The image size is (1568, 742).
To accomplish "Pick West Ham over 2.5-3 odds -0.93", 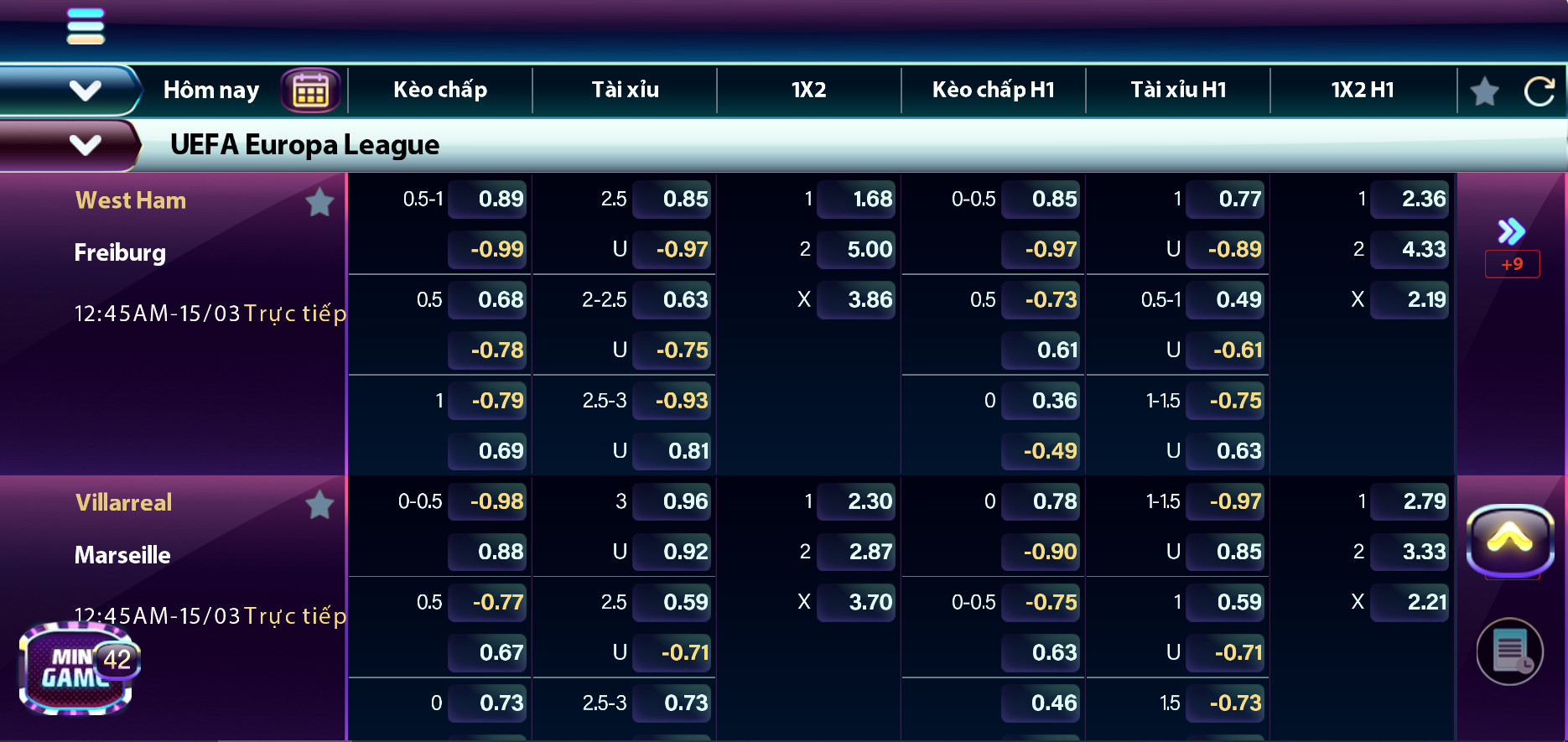I will pos(672,400).
